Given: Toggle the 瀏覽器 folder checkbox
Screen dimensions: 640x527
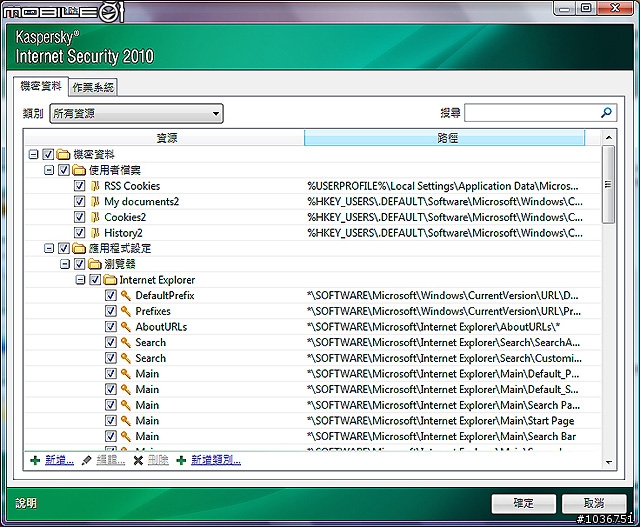Looking at the screenshot, I should 80,264.
